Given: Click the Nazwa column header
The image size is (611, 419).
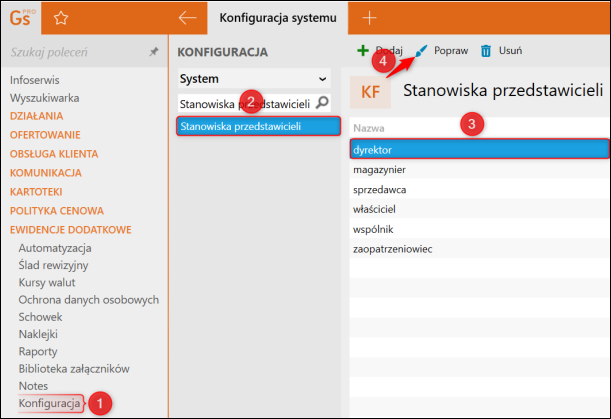Looking at the screenshot, I should [369, 128].
